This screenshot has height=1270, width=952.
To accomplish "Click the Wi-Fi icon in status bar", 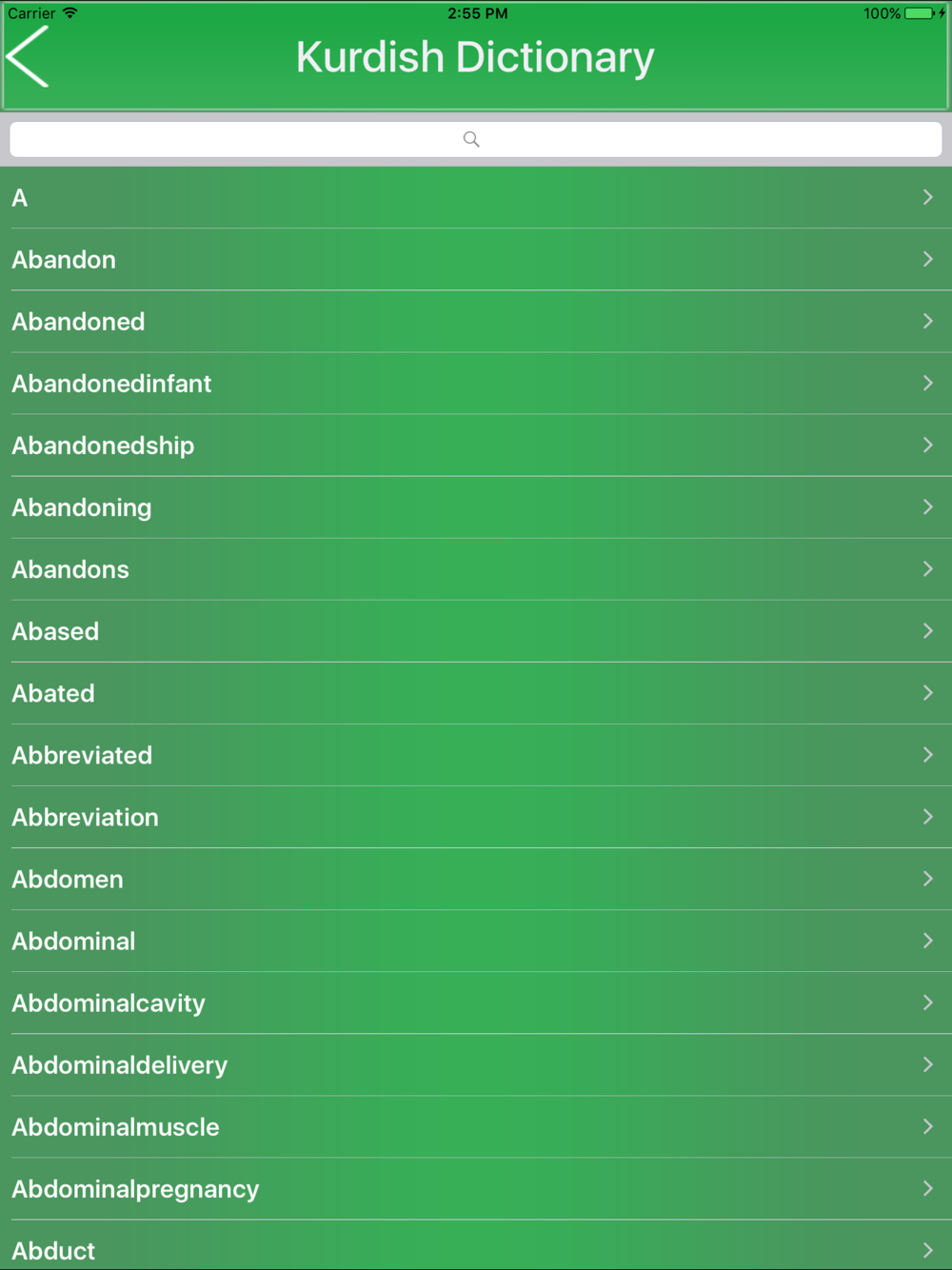I will [69, 13].
